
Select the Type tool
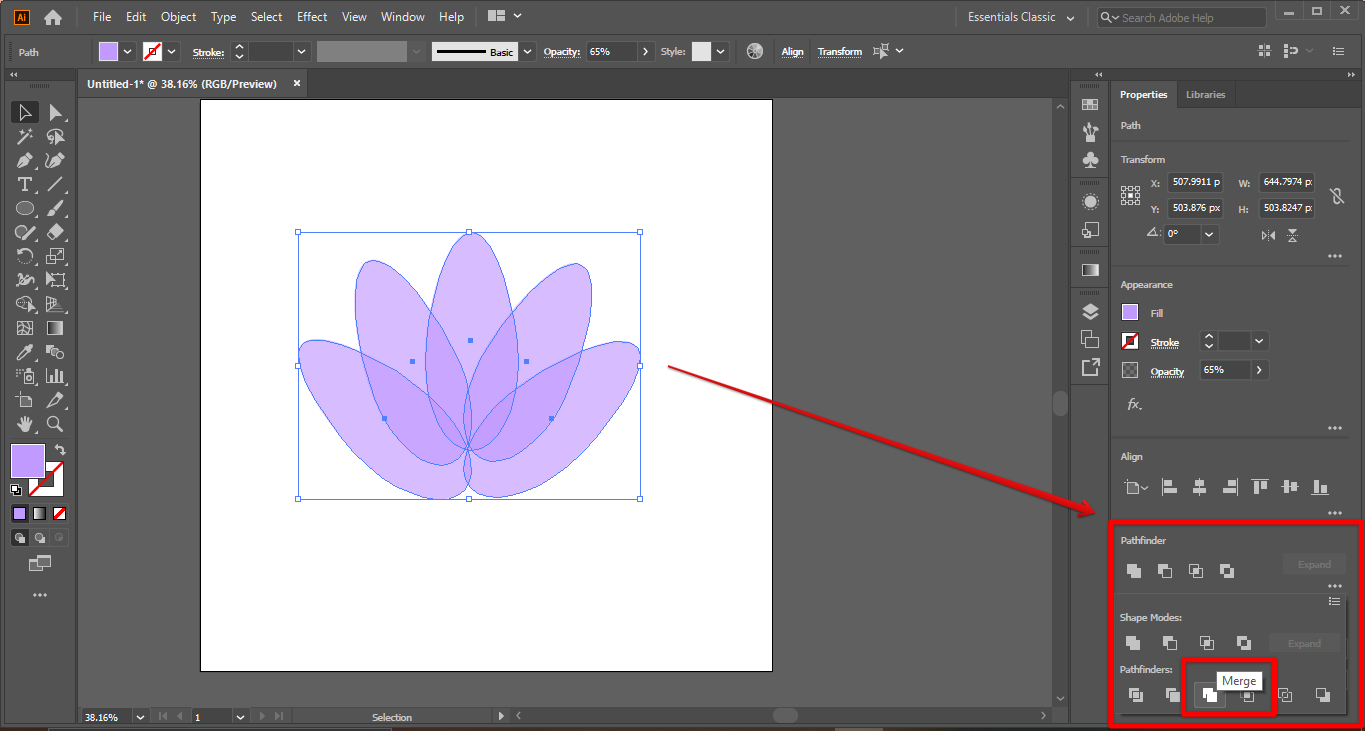[25, 184]
